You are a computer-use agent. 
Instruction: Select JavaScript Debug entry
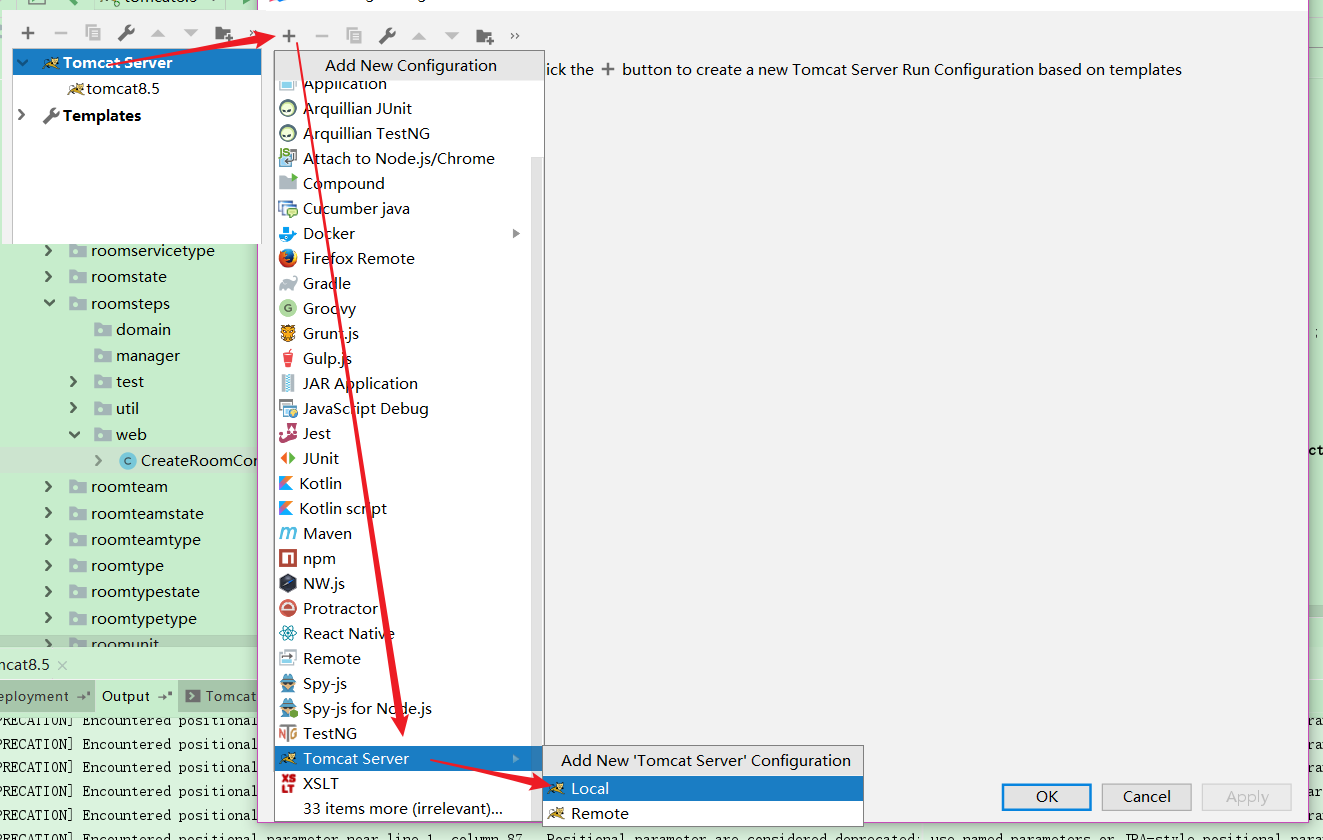click(x=402, y=408)
